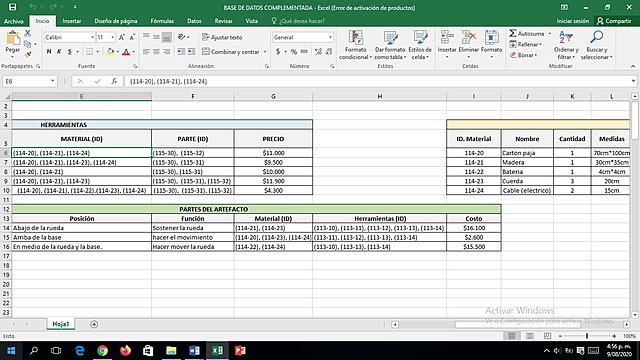Open the Archivo tab
Viewport: 640px width, 360px height.
(14, 21)
